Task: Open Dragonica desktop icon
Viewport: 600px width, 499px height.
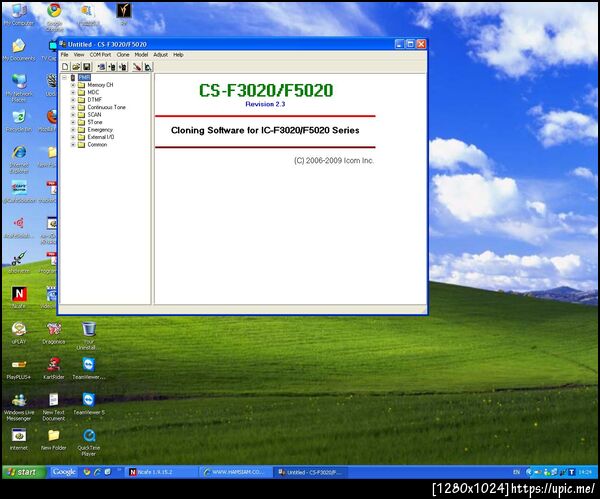Action: [54, 333]
